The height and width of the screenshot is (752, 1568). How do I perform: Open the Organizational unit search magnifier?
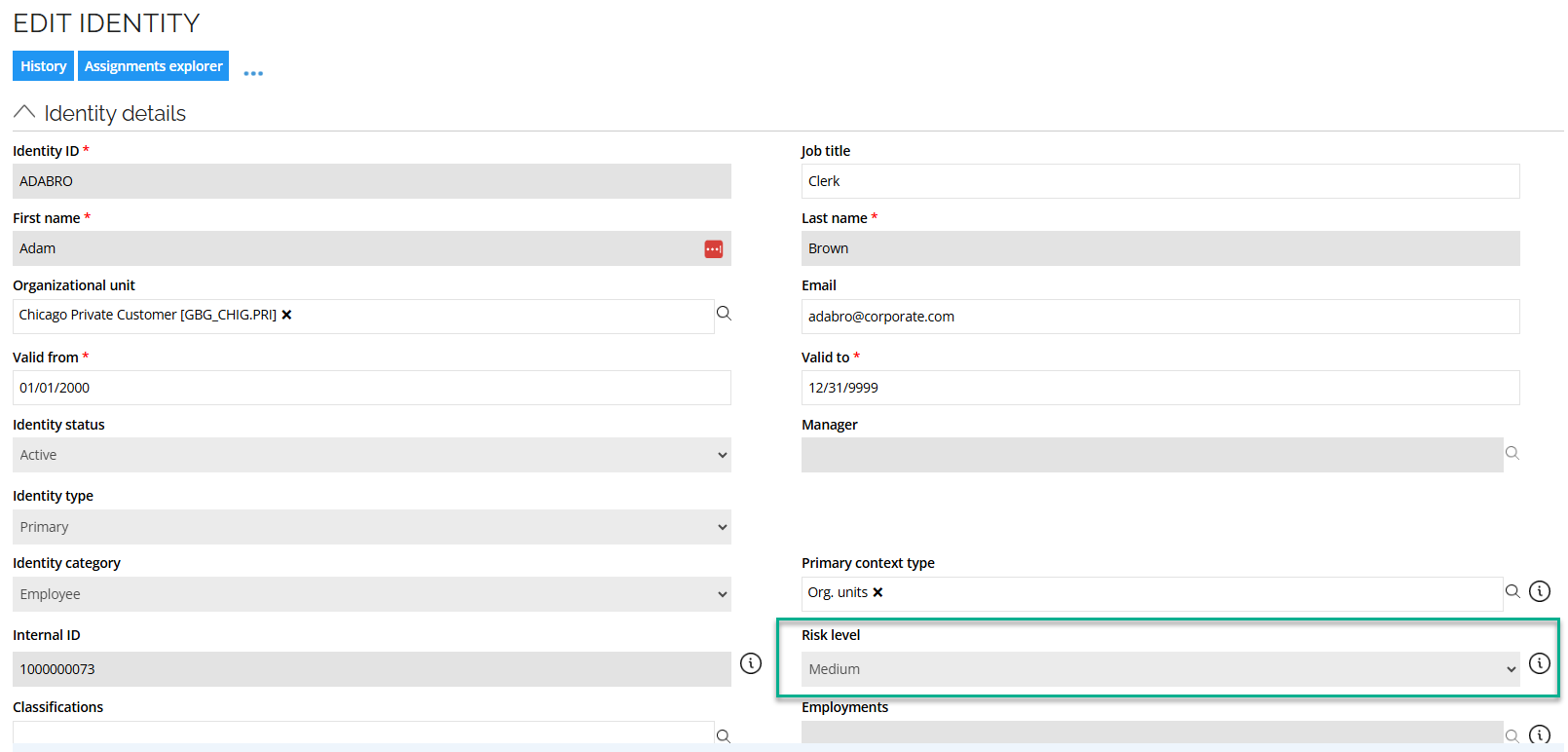[724, 314]
